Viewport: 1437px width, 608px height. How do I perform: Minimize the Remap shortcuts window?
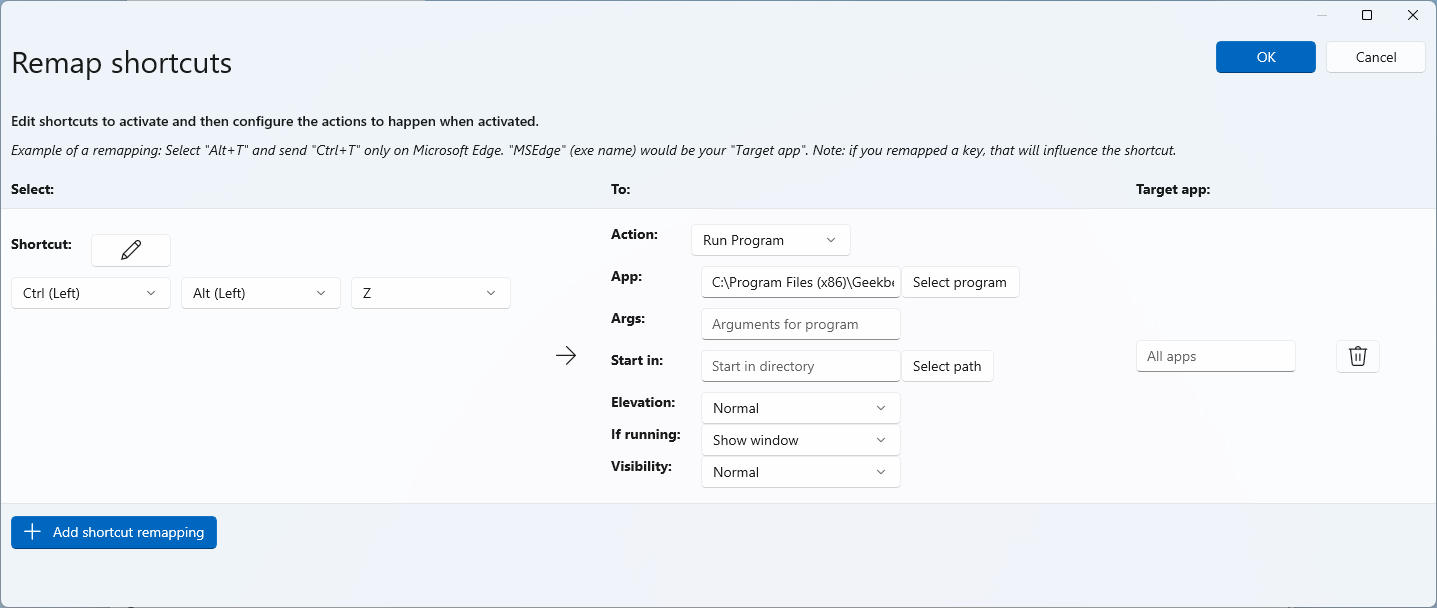[1321, 15]
